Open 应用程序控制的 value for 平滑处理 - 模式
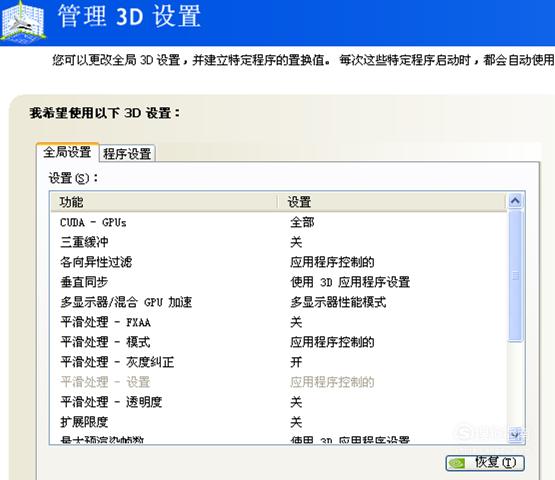The width and height of the screenshot is (555, 480). click(x=332, y=342)
